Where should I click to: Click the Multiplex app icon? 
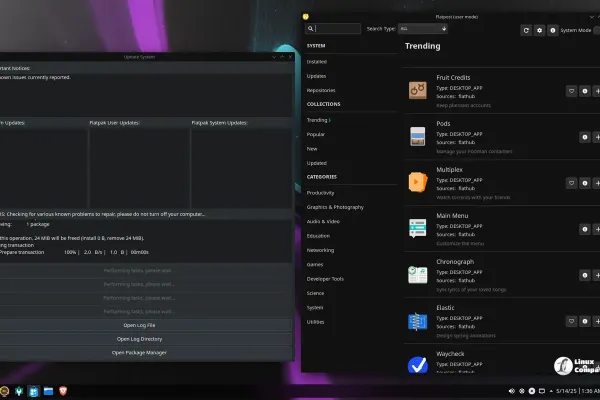point(417,182)
